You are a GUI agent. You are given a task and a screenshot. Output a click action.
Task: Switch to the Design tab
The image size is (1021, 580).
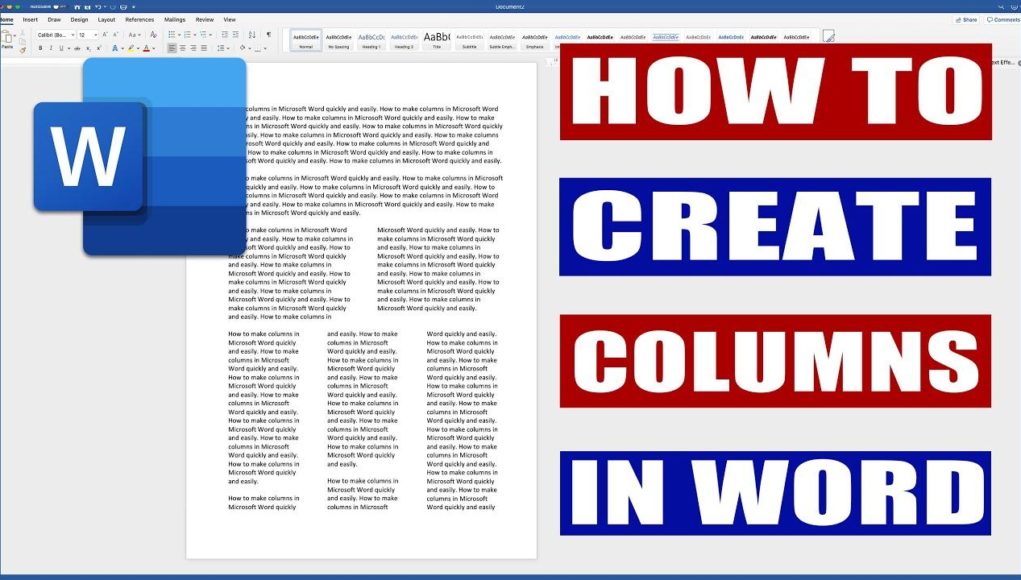click(79, 20)
